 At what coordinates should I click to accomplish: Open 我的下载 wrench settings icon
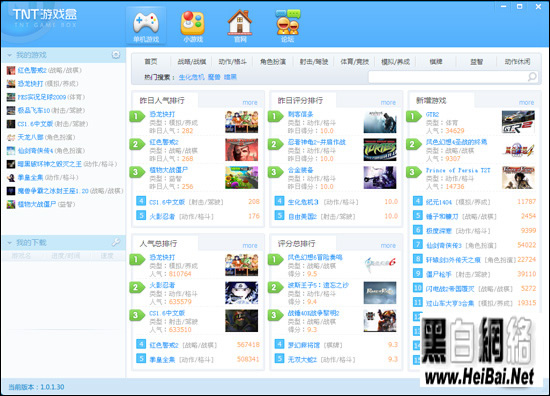[x=116, y=242]
